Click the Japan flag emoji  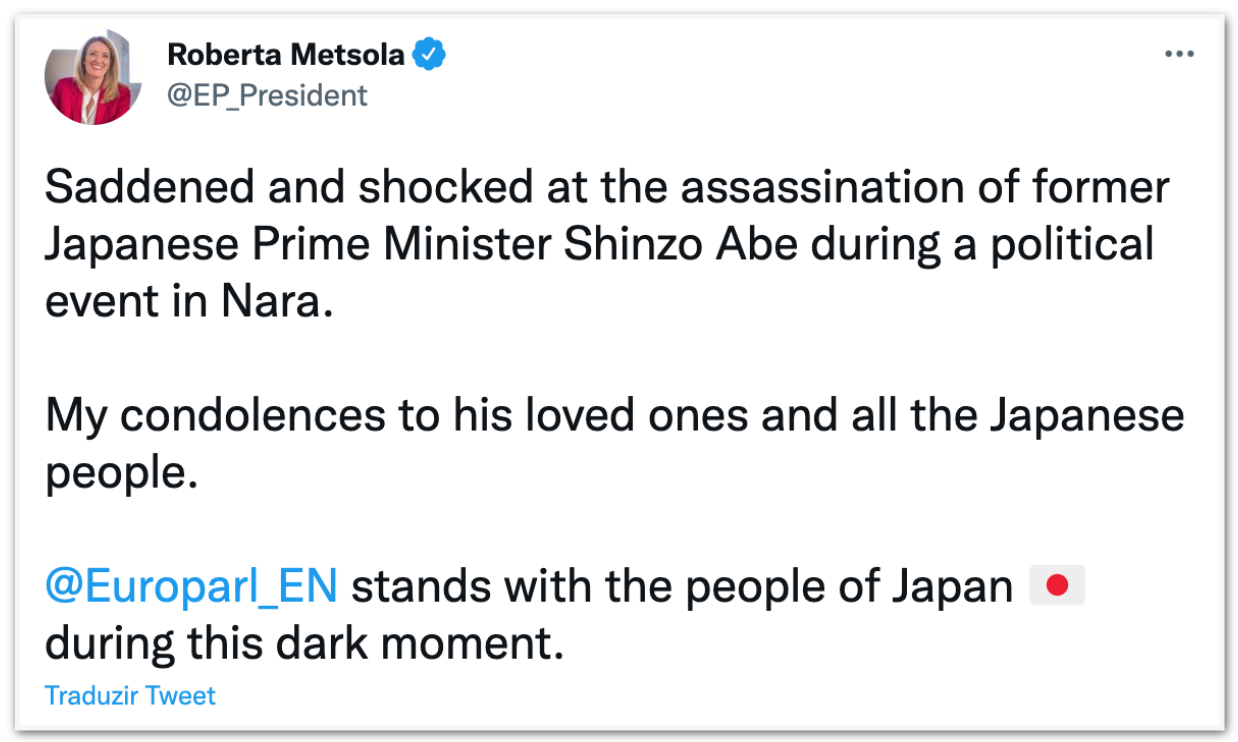[1057, 587]
